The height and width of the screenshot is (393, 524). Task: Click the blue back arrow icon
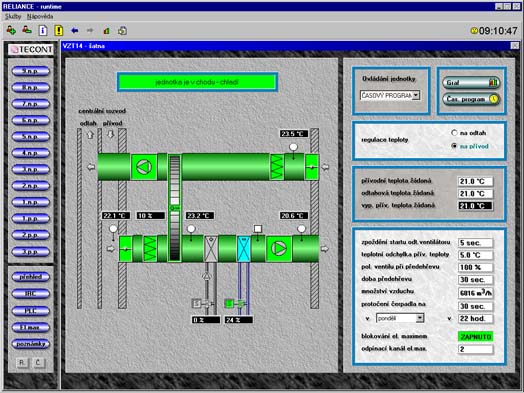75,31
